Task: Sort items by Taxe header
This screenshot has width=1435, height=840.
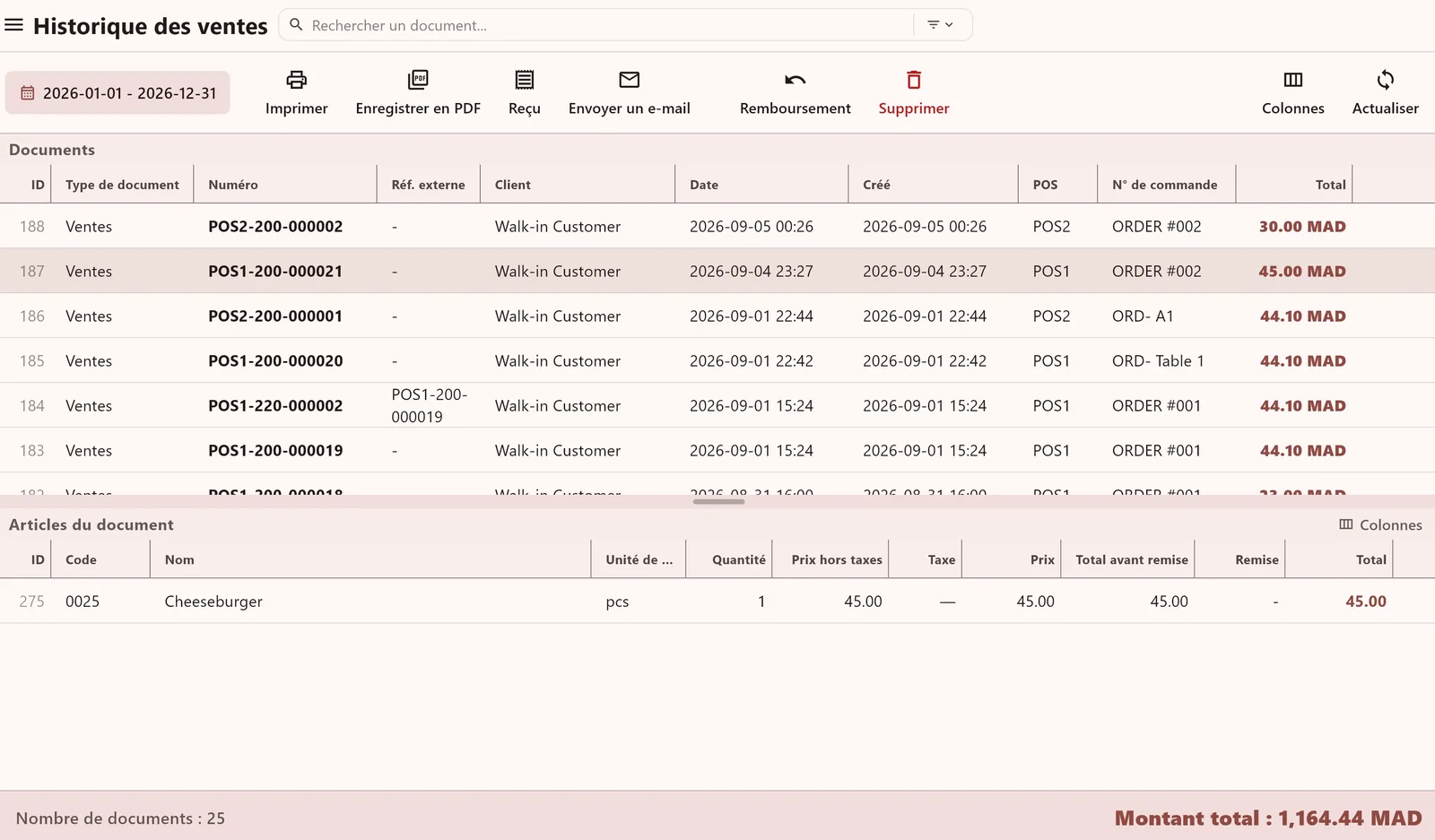Action: point(942,559)
